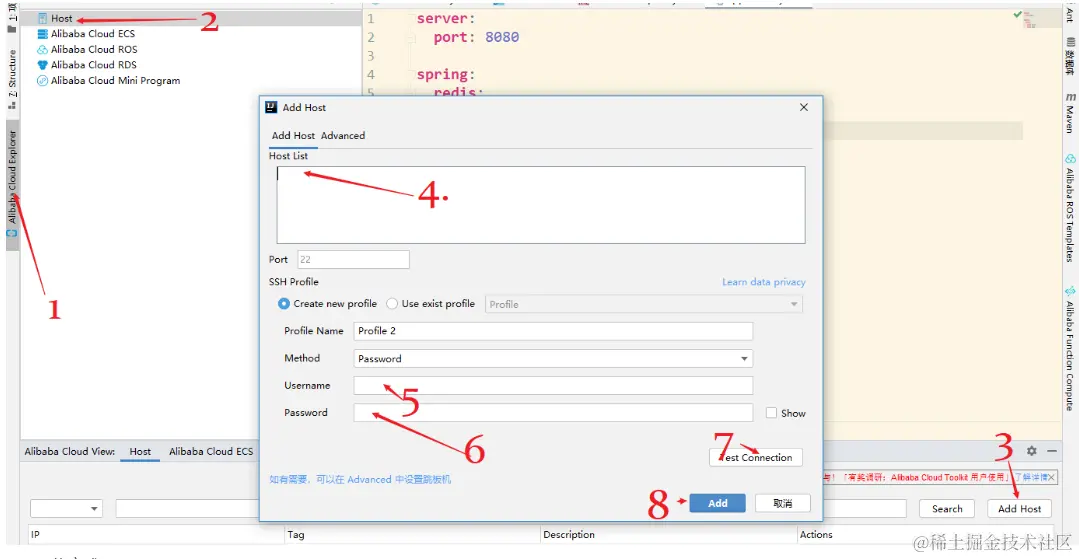Open the Learn data privacy link
1079x559 pixels.
[763, 282]
